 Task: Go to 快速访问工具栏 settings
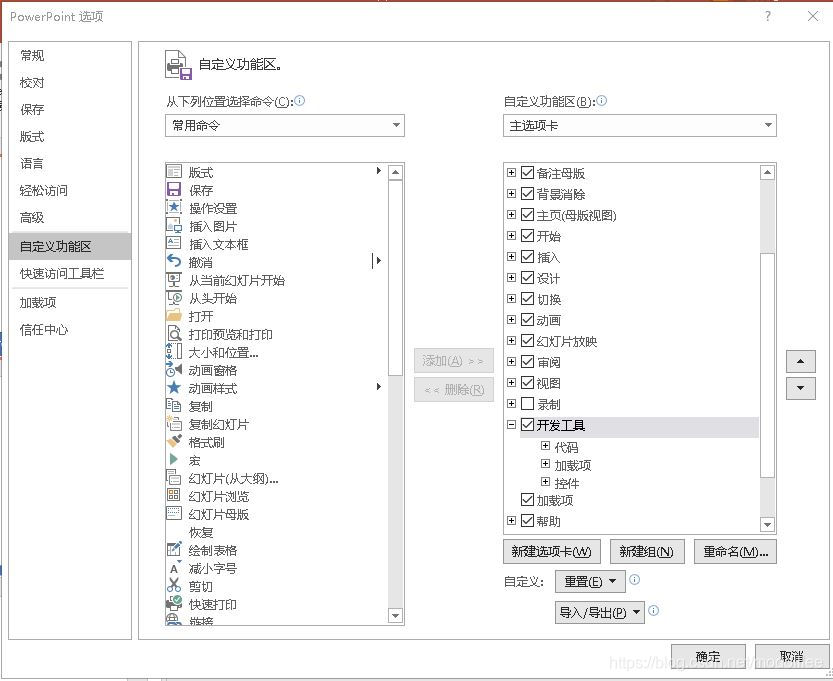click(x=70, y=274)
